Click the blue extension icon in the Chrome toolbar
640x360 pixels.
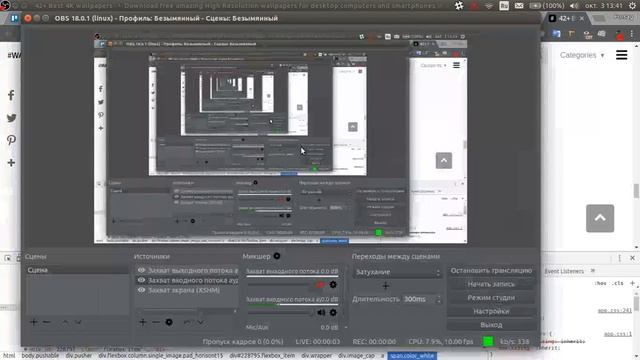[x=556, y=34]
